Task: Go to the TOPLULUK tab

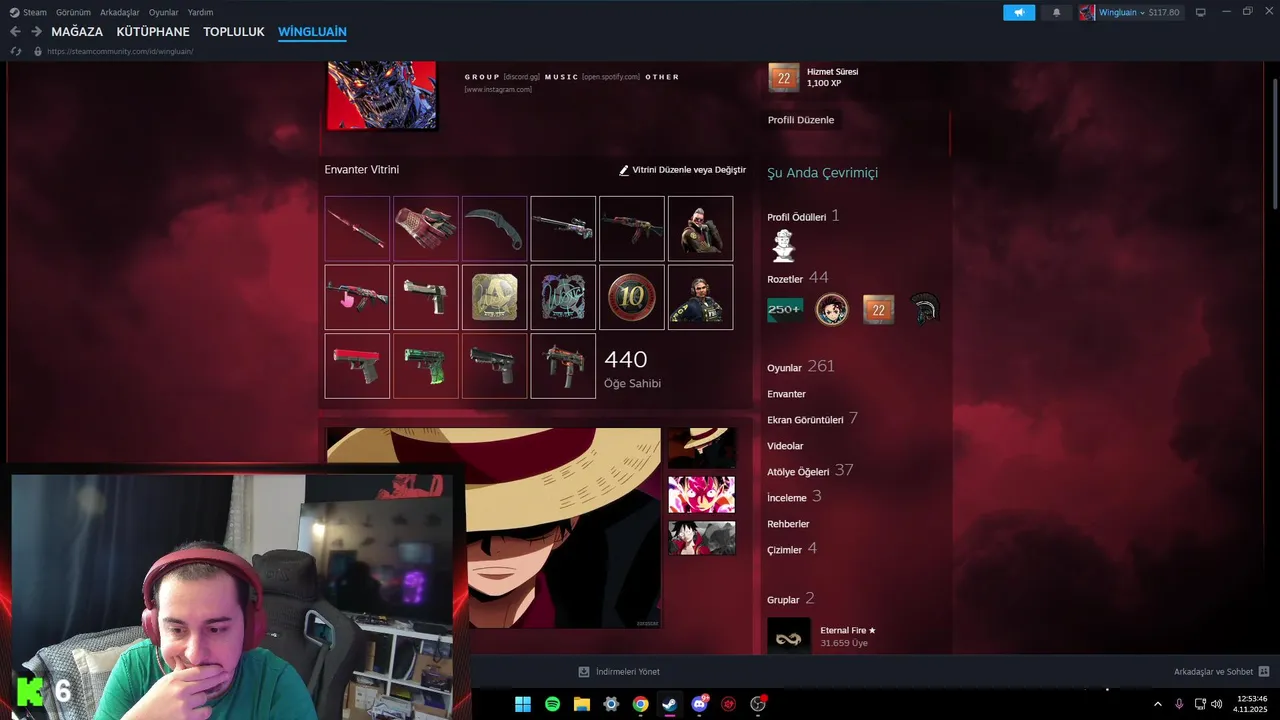Action: click(x=234, y=32)
